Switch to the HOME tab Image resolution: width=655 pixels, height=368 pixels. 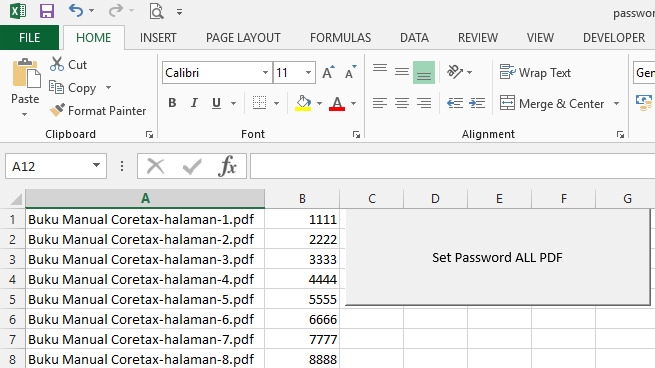point(94,38)
